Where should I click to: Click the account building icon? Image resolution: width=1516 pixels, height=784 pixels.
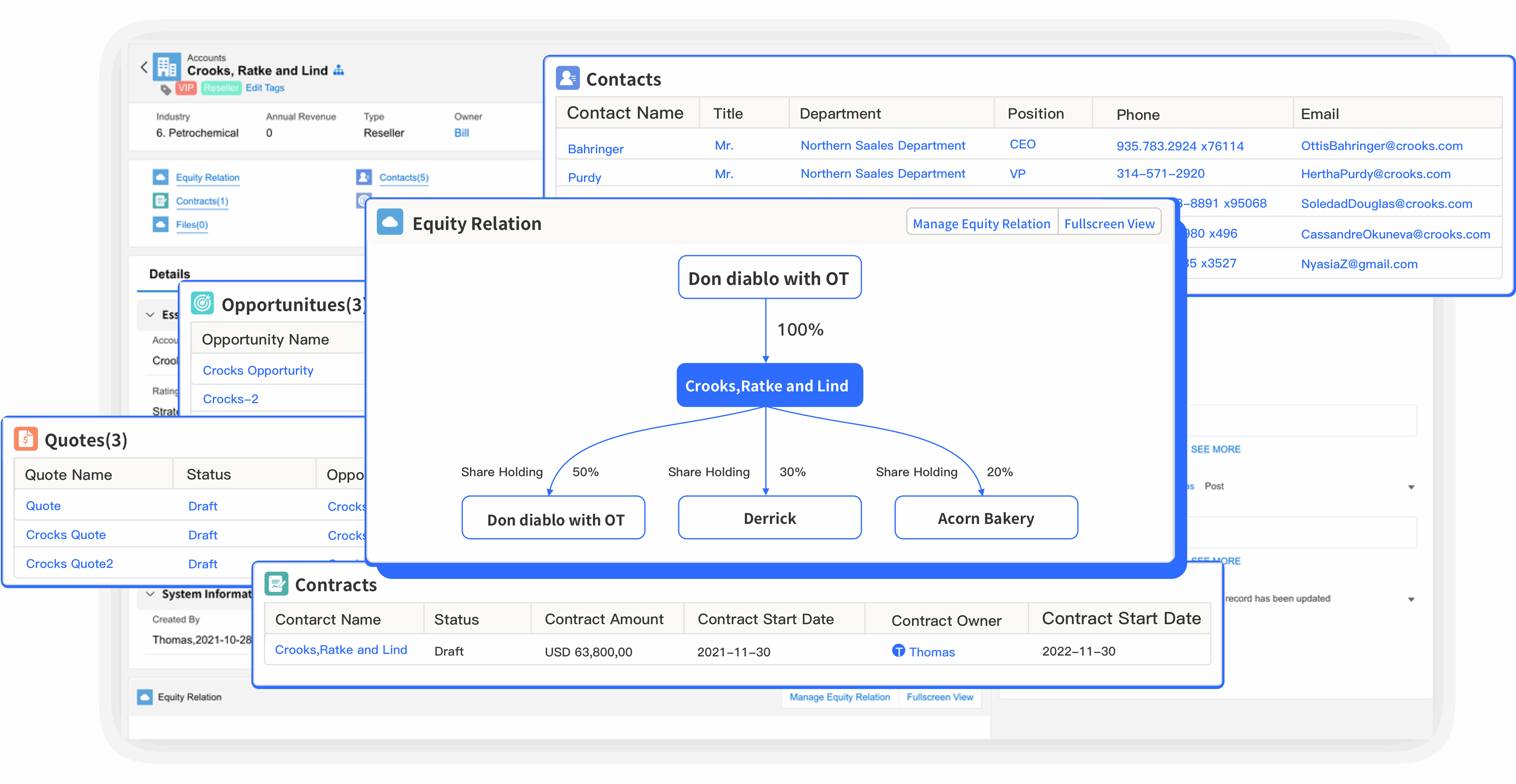coord(166,68)
